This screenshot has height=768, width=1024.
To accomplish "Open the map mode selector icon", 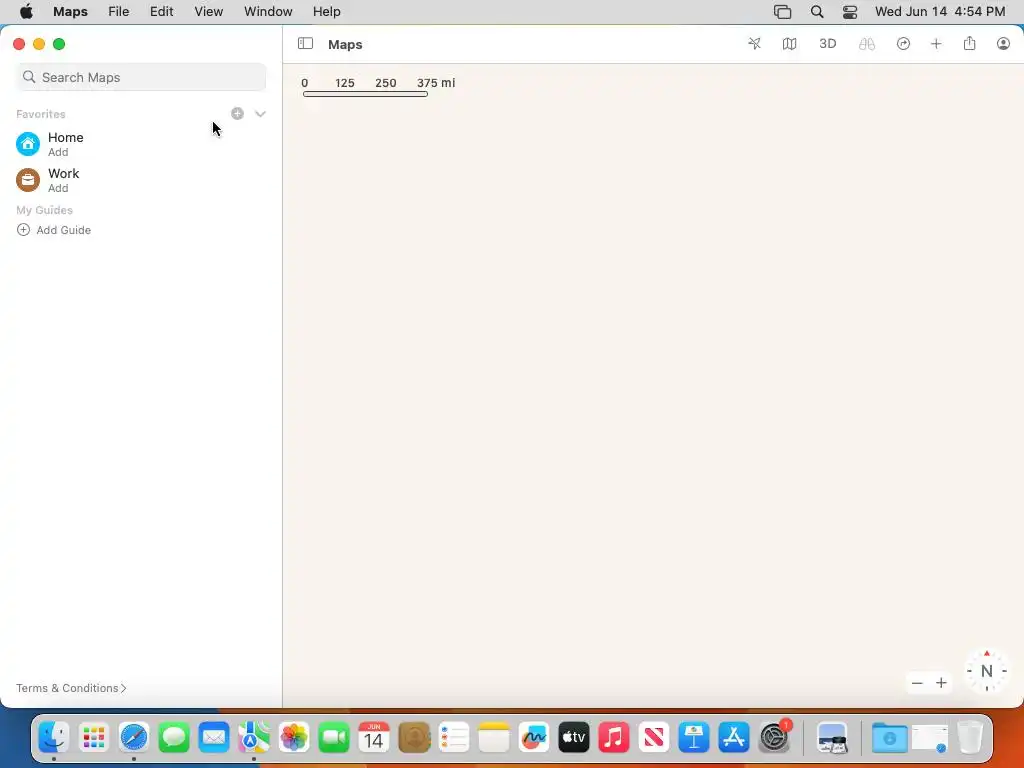I will coord(790,44).
